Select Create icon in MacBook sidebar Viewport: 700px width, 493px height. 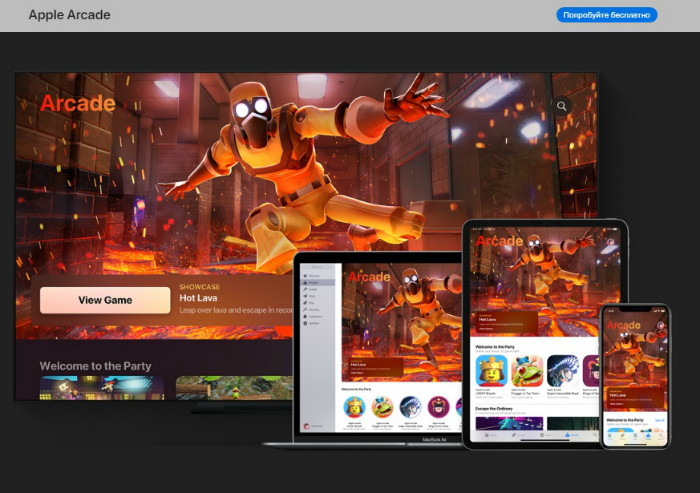coord(305,289)
